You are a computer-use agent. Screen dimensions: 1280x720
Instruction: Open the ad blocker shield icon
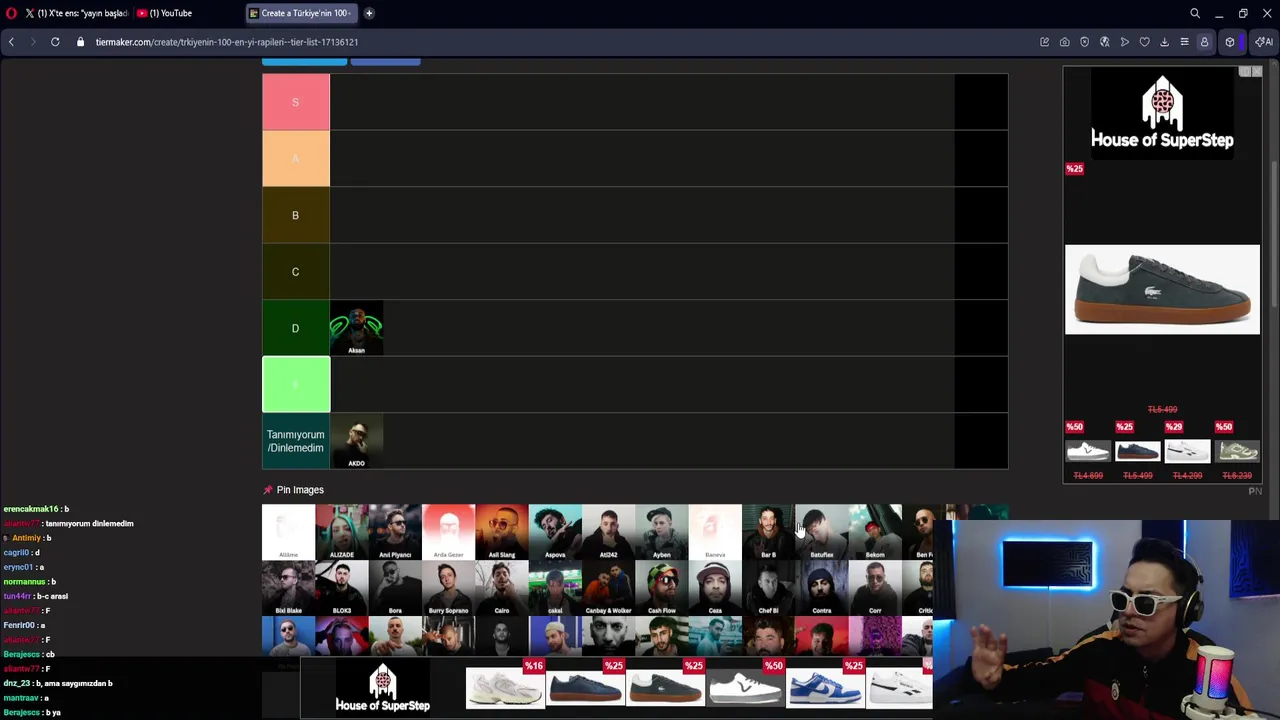1085,42
